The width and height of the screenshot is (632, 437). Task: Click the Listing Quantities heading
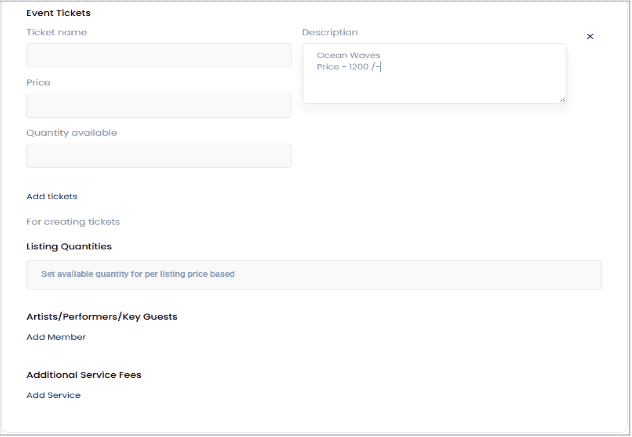(x=69, y=246)
